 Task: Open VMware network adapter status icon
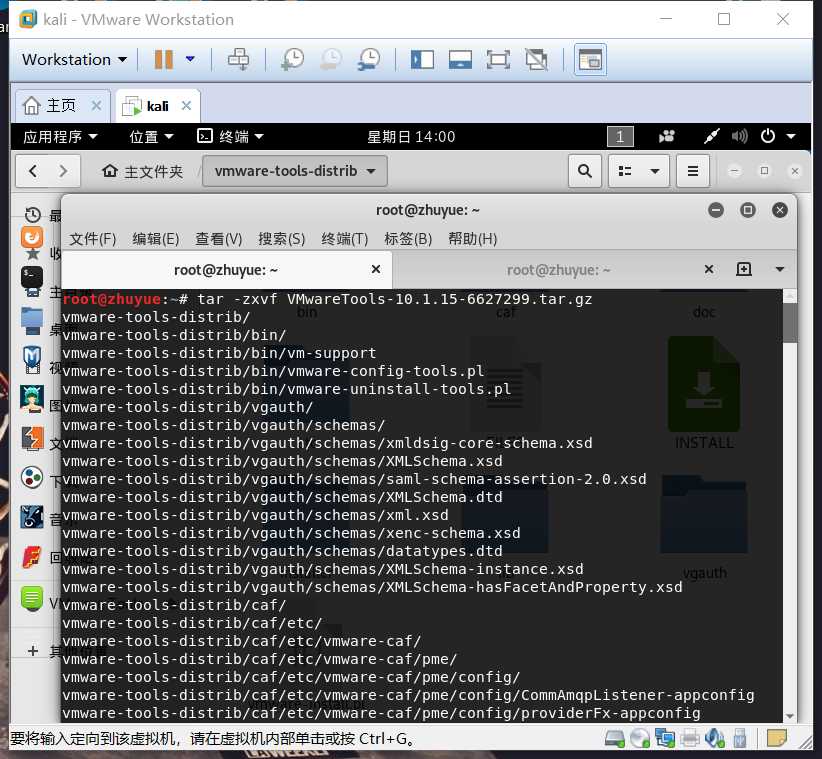pos(665,739)
